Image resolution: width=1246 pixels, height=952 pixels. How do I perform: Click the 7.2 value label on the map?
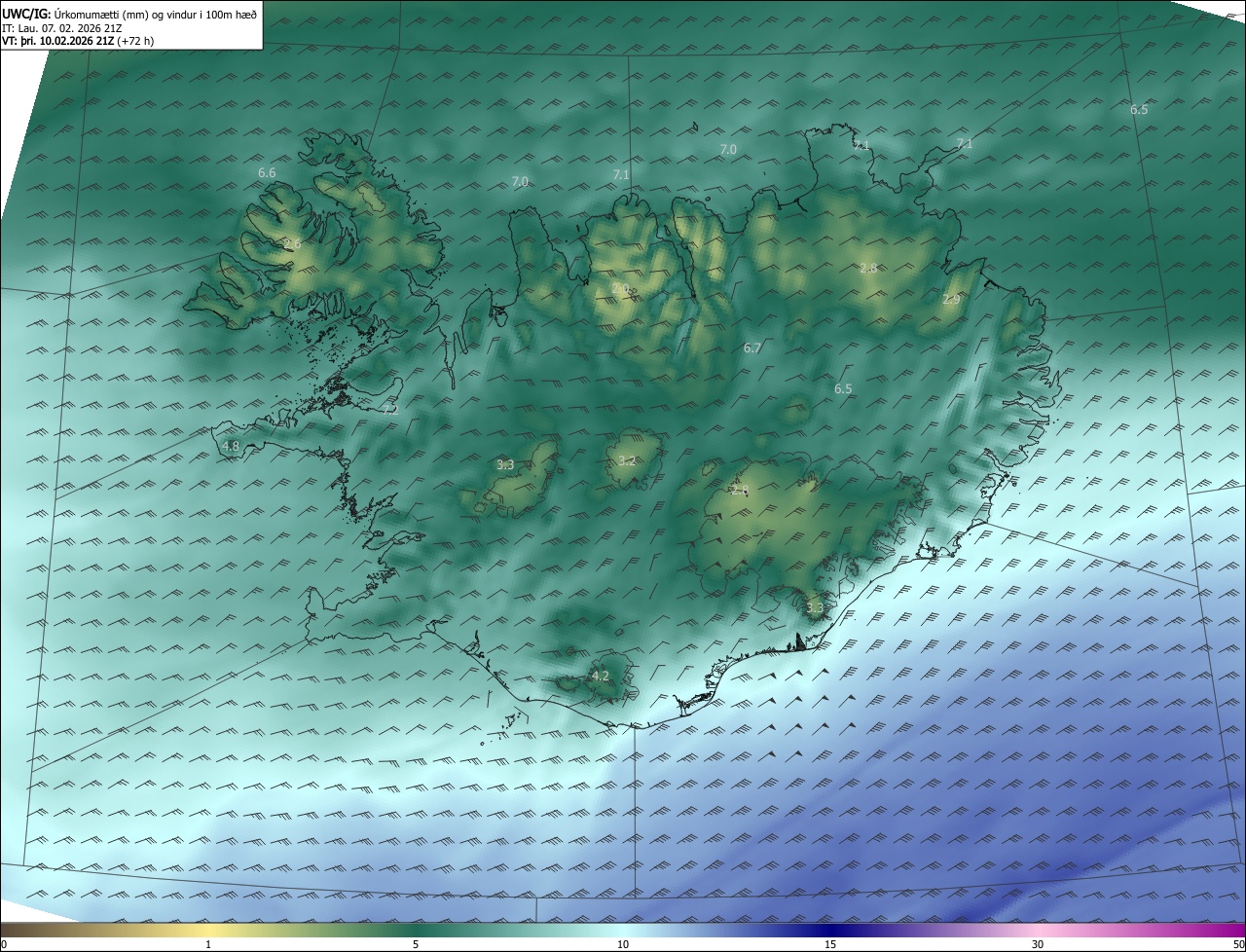pyautogui.click(x=390, y=410)
